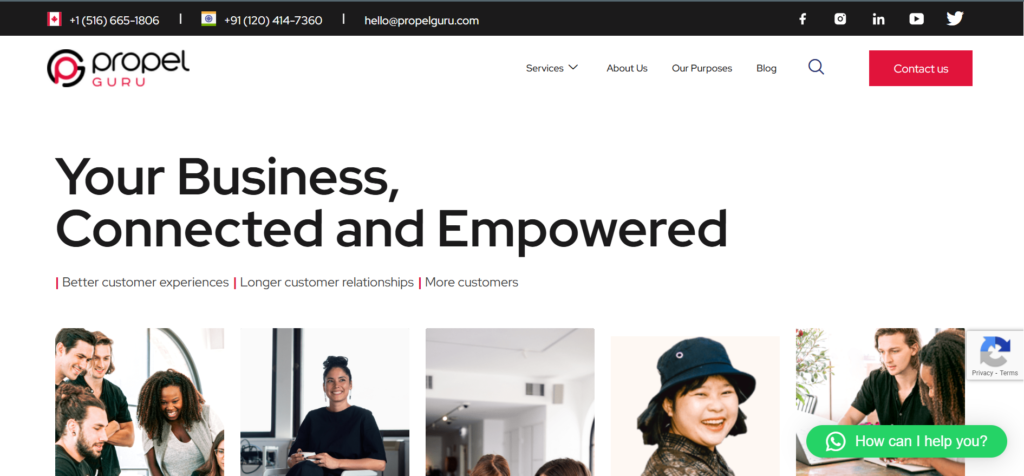Click the Propel Guru logo
1024x476 pixels.
pyautogui.click(x=118, y=68)
